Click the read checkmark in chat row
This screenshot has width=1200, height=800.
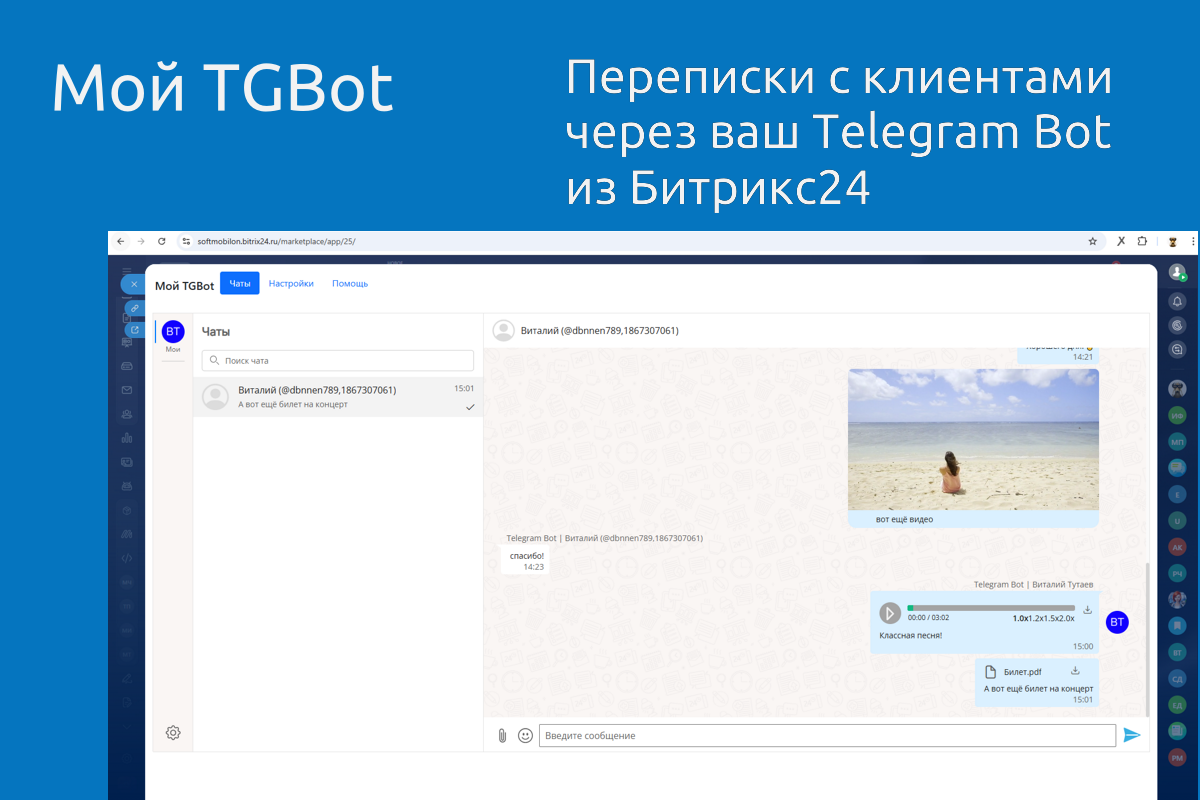[470, 407]
